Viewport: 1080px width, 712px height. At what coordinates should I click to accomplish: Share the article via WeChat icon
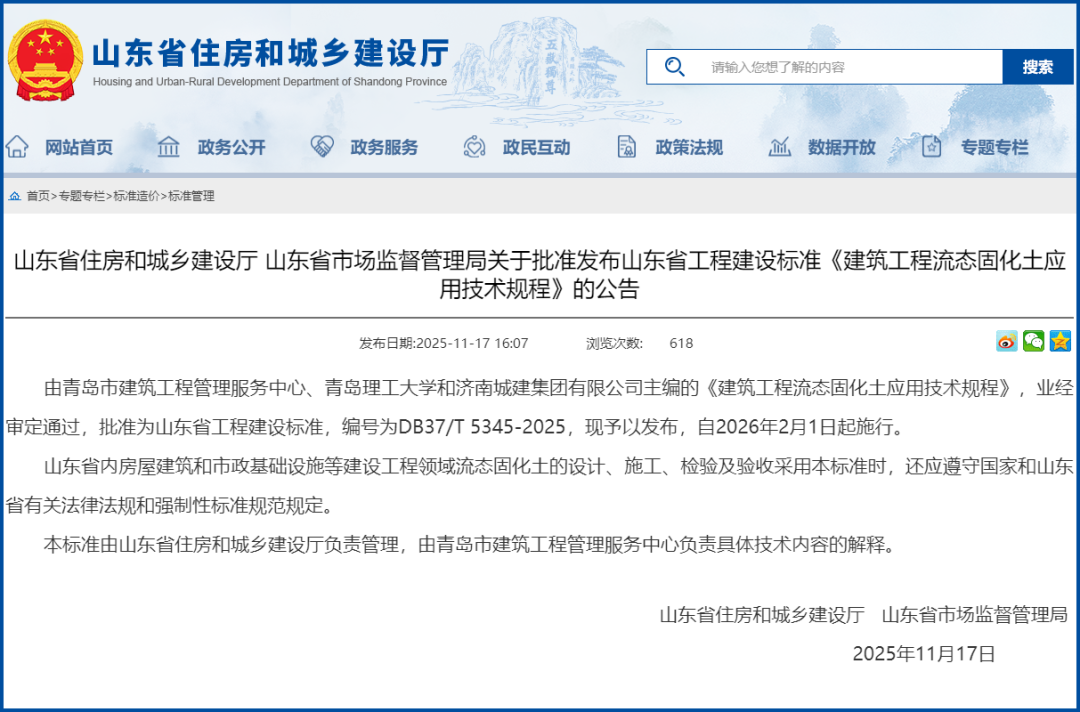tap(1033, 342)
